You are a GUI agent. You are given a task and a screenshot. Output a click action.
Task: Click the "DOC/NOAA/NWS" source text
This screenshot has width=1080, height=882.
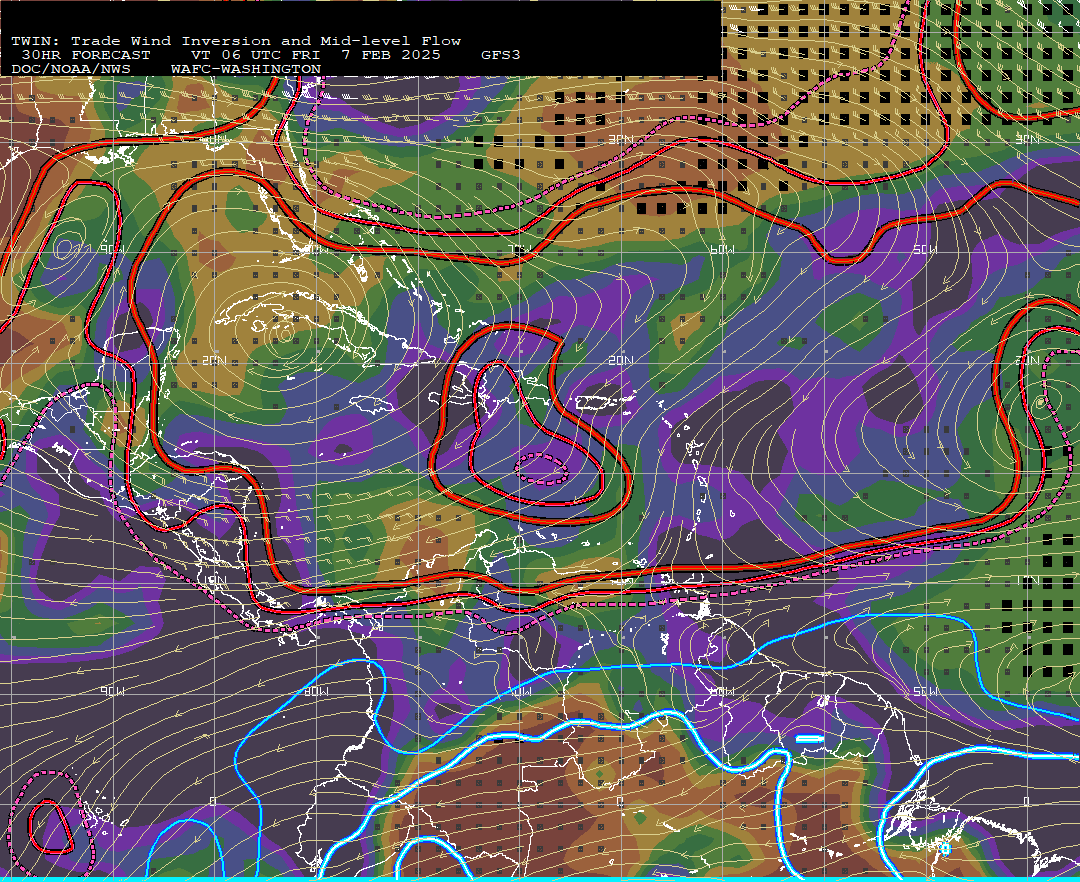pos(71,70)
